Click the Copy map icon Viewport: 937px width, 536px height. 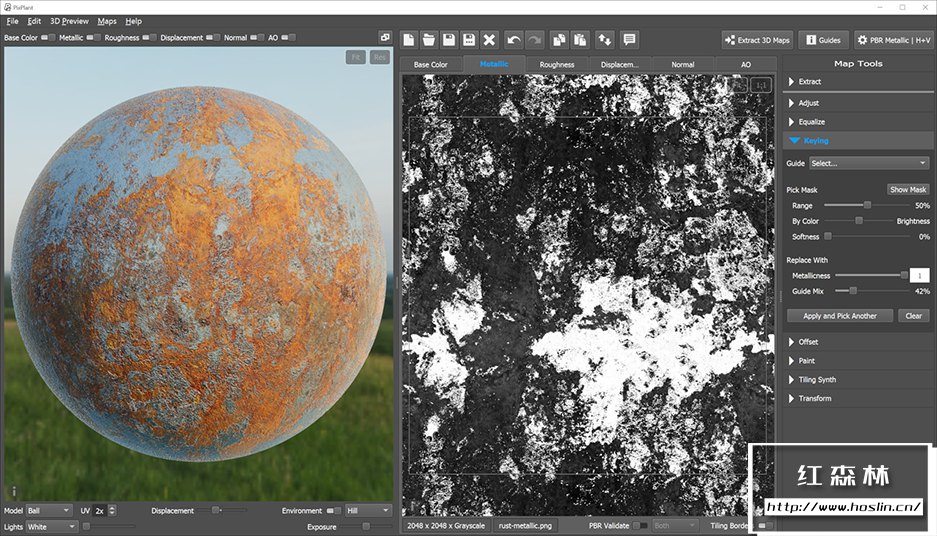pyautogui.click(x=559, y=40)
